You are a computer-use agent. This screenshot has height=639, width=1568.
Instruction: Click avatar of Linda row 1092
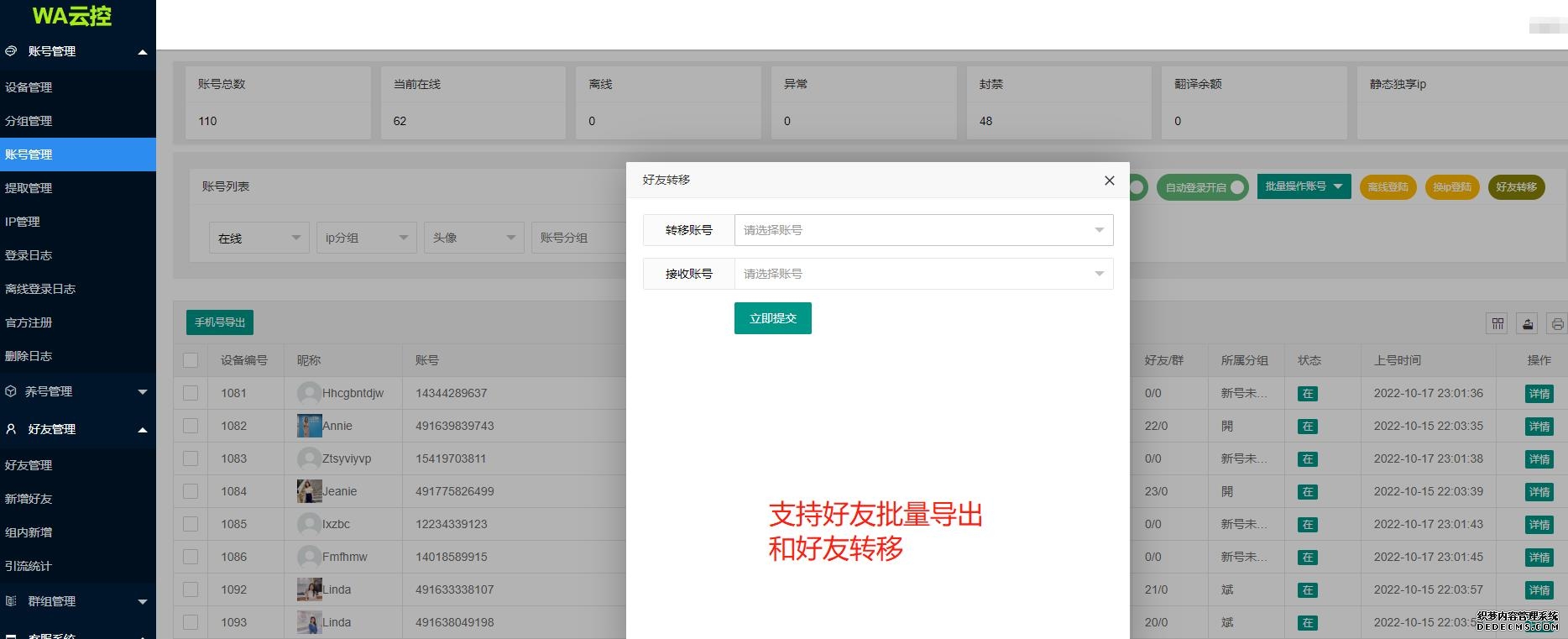click(310, 589)
